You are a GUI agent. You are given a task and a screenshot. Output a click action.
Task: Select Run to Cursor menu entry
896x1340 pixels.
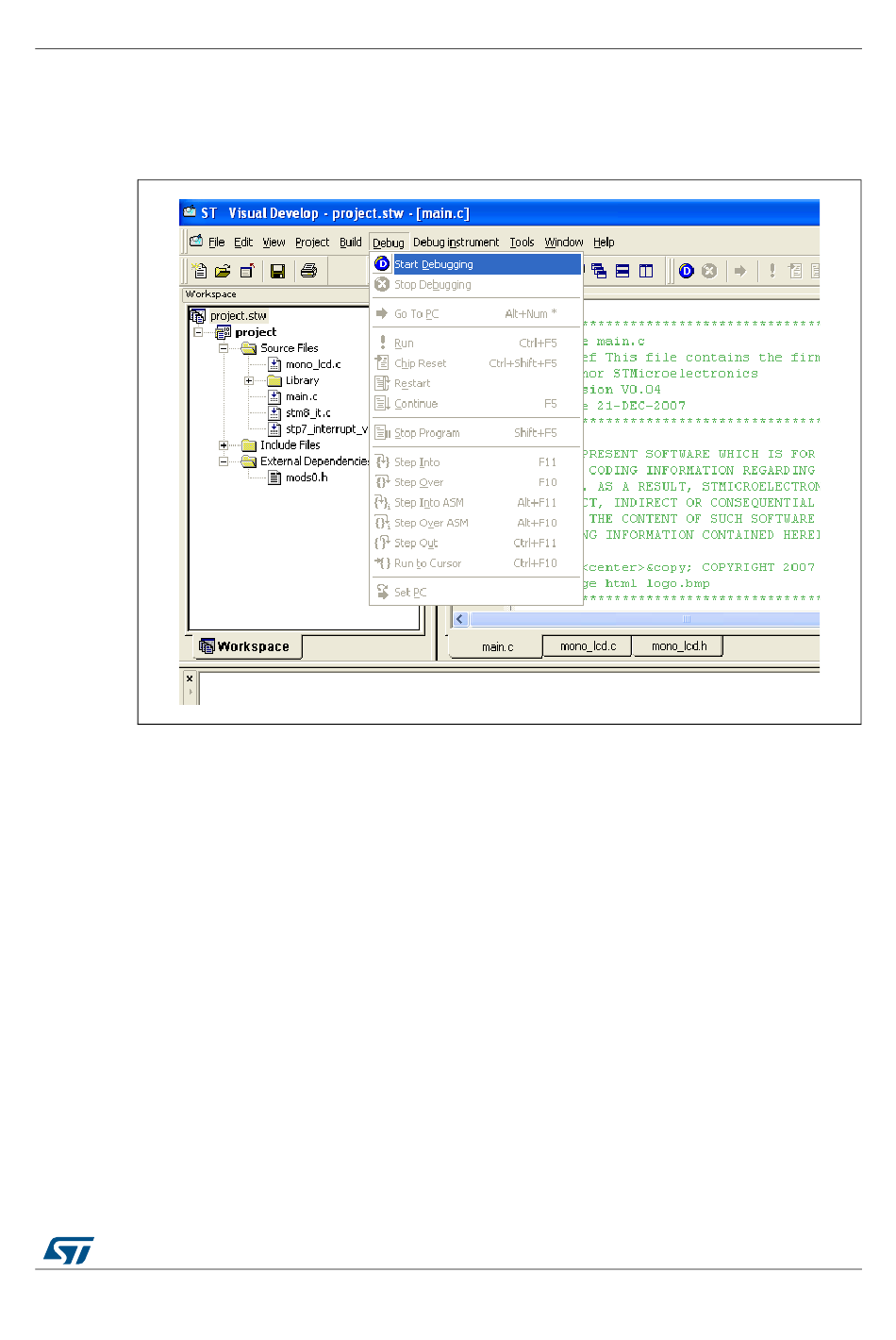click(x=476, y=563)
